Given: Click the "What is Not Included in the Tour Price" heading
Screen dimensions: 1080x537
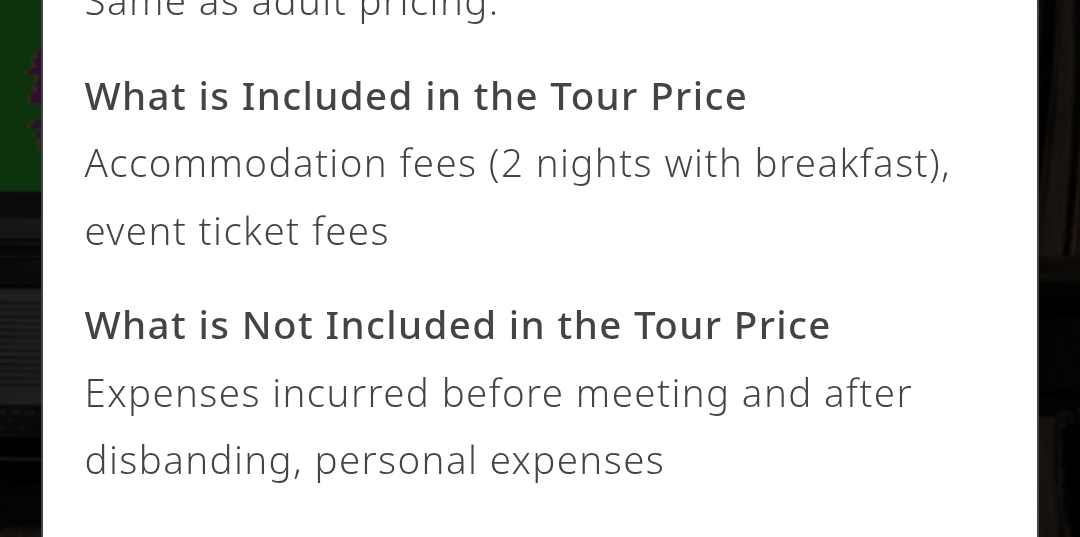Looking at the screenshot, I should [x=457, y=326].
